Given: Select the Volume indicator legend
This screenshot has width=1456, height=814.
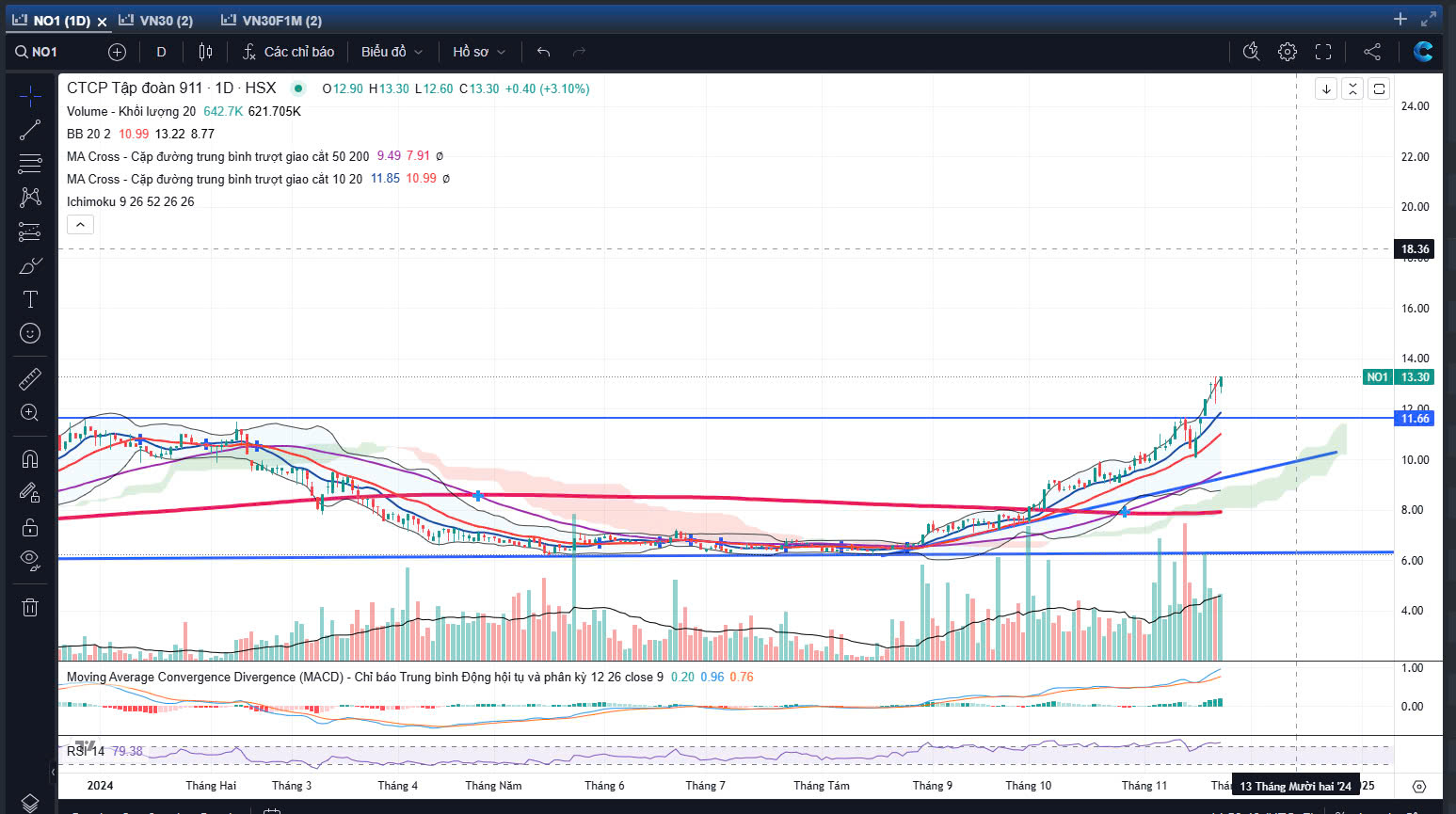Looking at the screenshot, I should [131, 111].
